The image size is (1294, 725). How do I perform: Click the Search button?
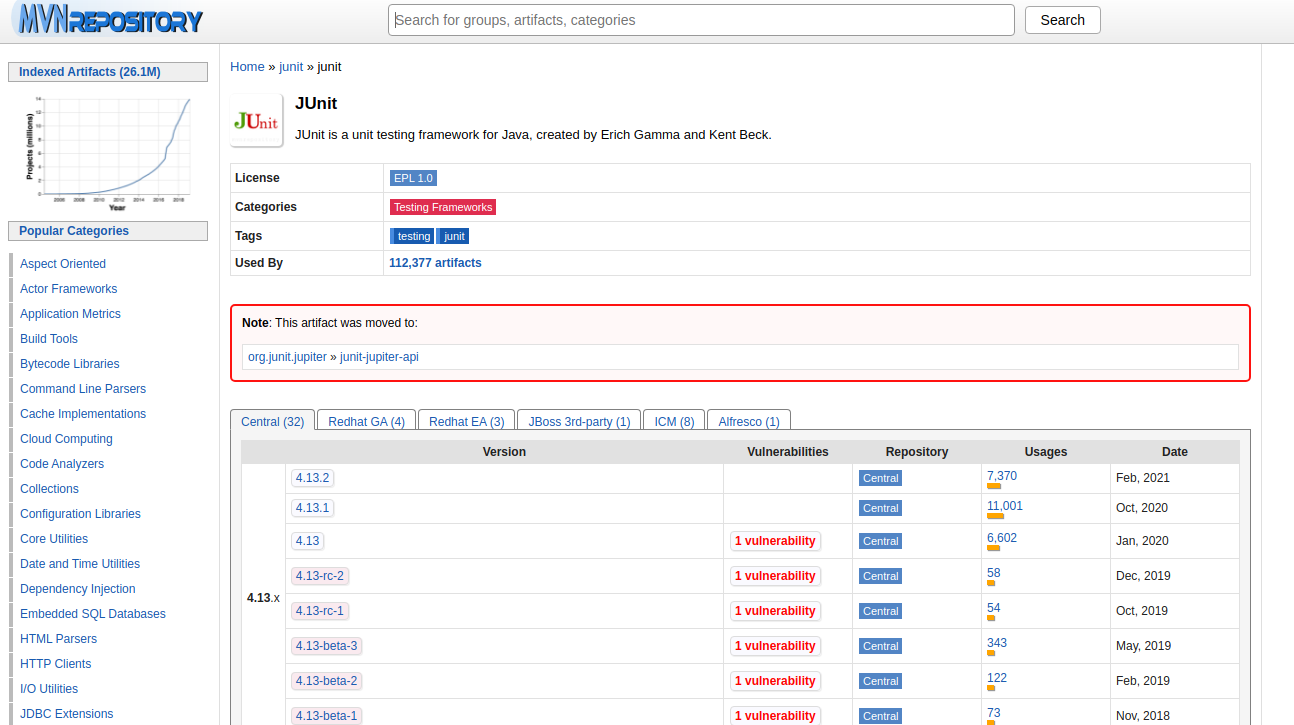[x=1062, y=20]
